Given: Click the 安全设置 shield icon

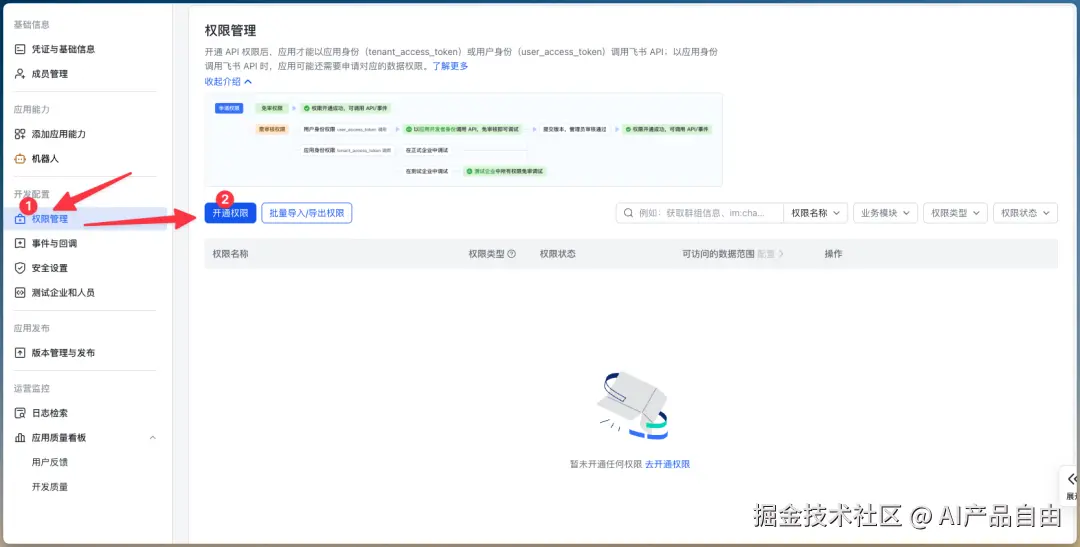Looking at the screenshot, I should (x=20, y=268).
